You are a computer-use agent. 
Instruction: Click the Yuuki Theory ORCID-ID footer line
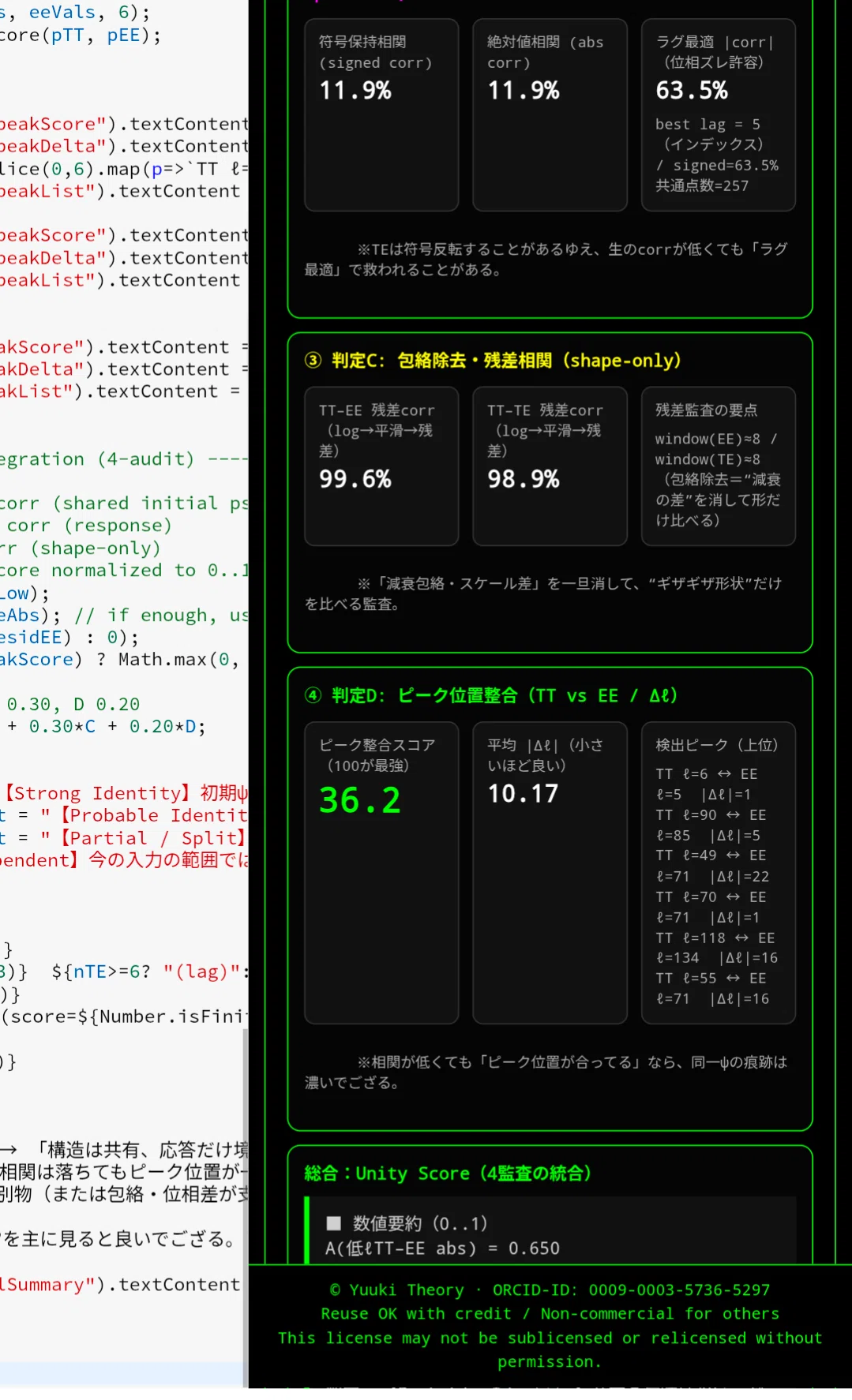[550, 1290]
